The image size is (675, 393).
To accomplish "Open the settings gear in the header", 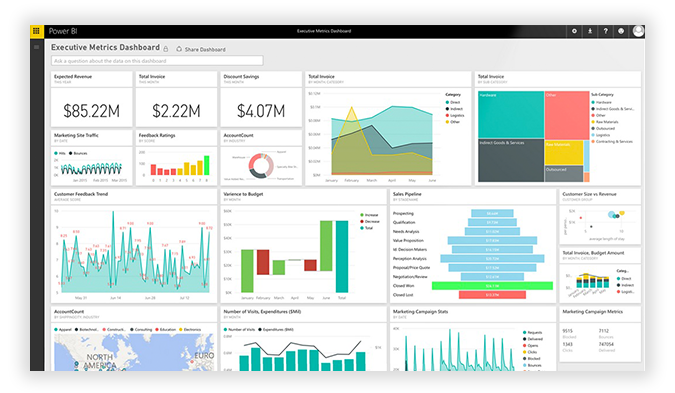I will point(574,31).
